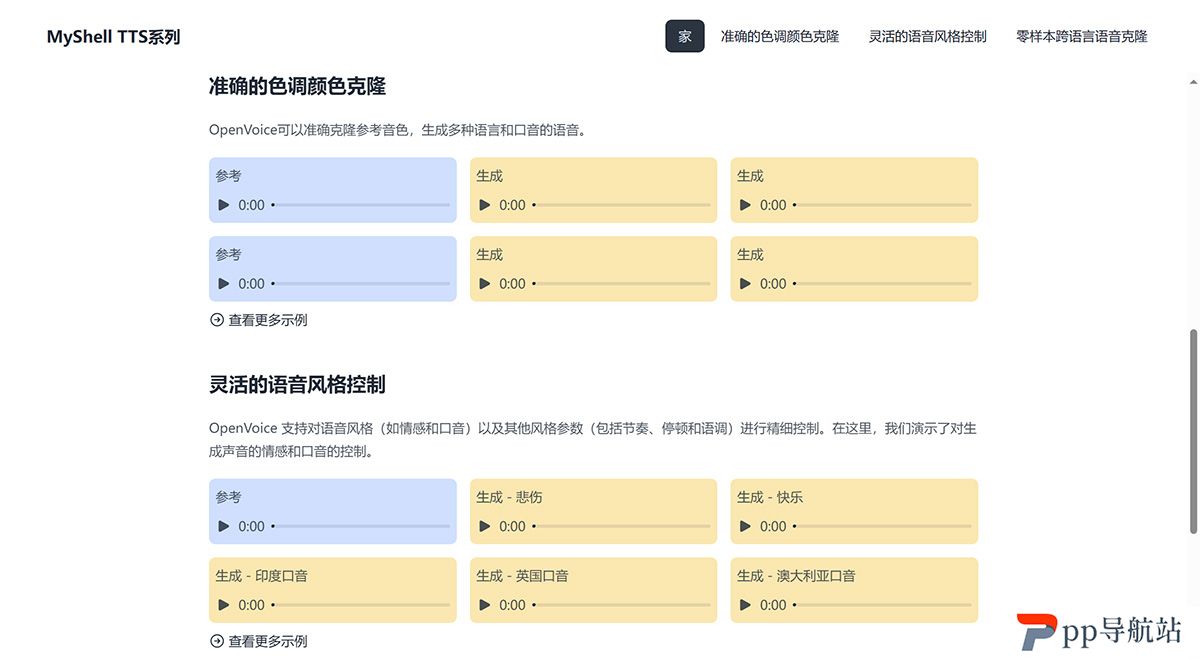Click the 生成 - 英国口音 card label
1200x659 pixels.
click(x=522, y=576)
